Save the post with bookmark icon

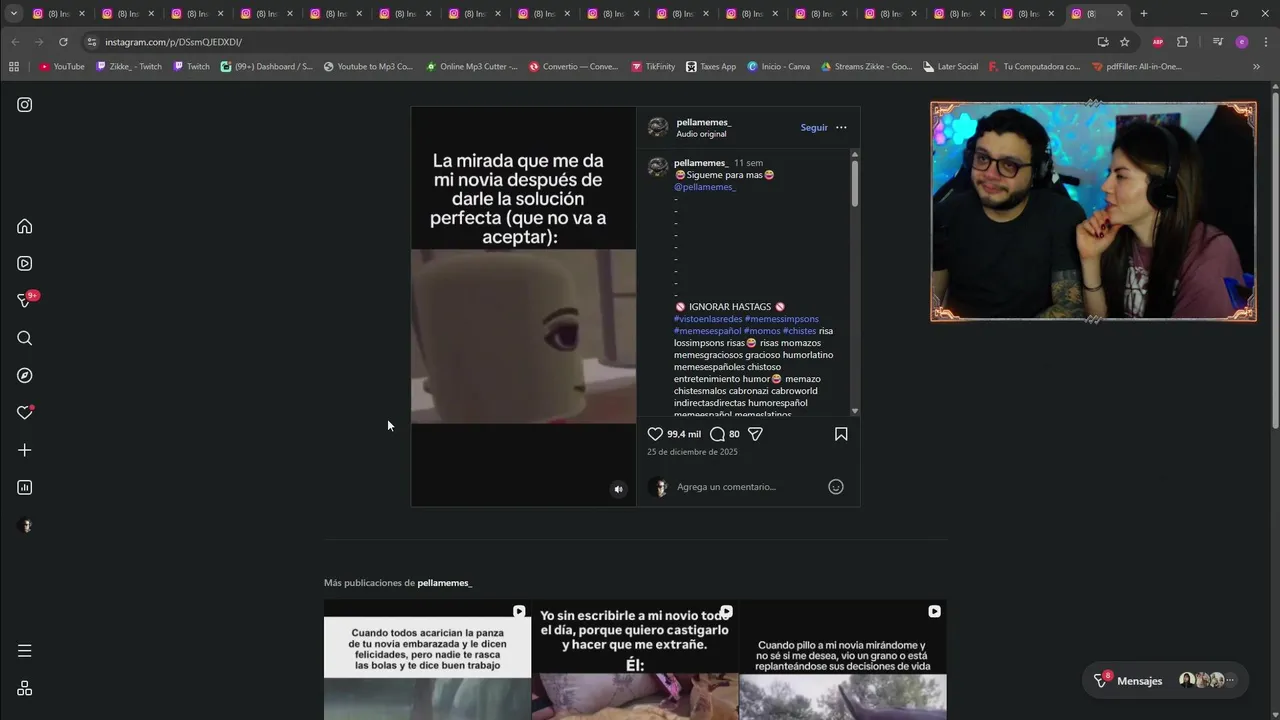click(841, 434)
